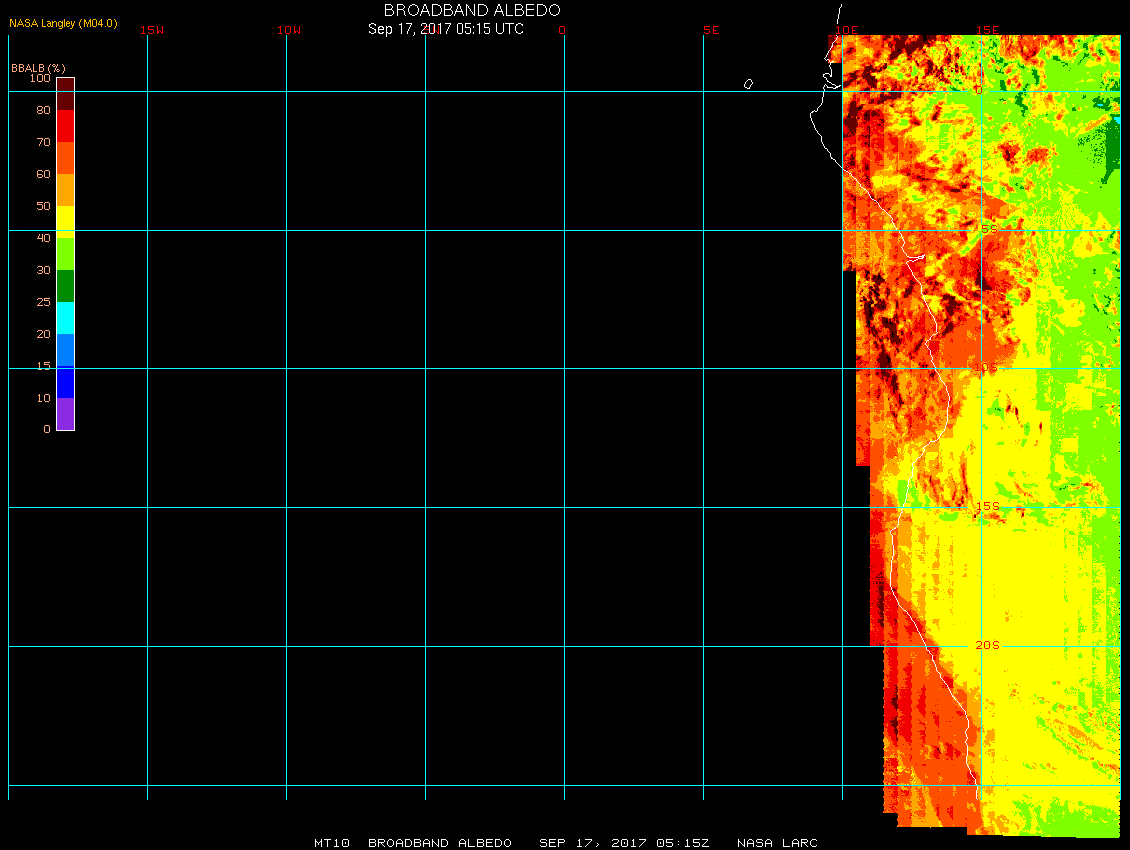
Task: Click the 10S latitude label
Action: 986,368
